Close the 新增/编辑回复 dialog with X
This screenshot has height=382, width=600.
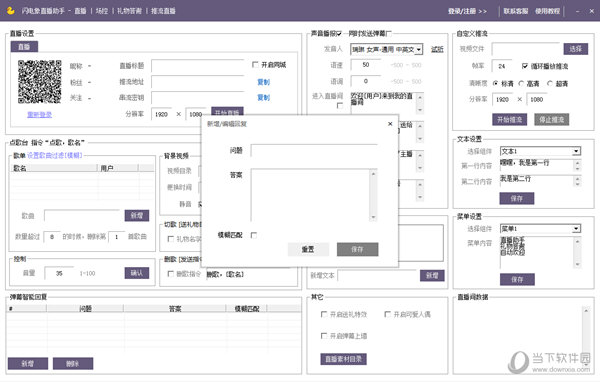[390, 124]
